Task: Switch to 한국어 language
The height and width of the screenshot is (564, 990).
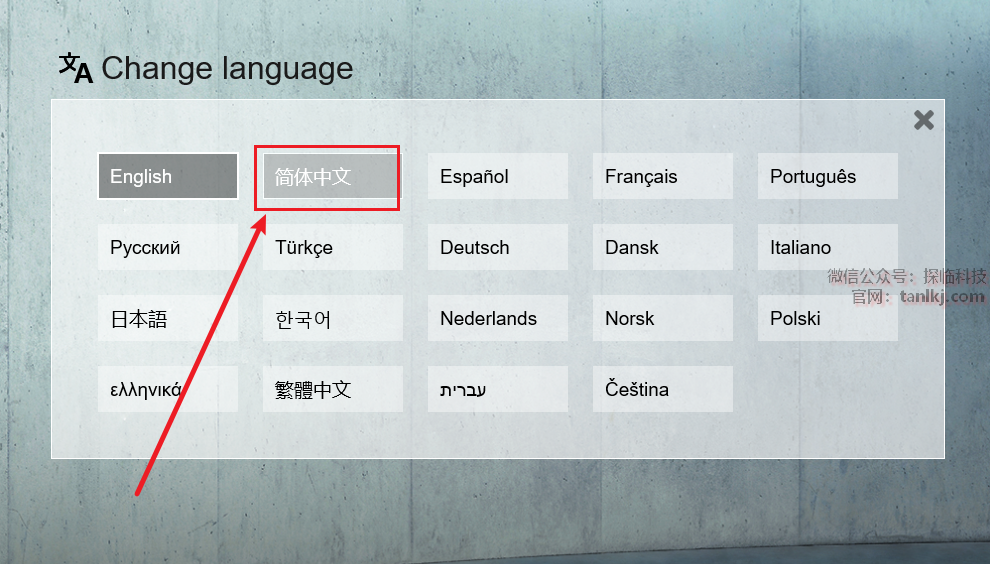Action: [333, 318]
